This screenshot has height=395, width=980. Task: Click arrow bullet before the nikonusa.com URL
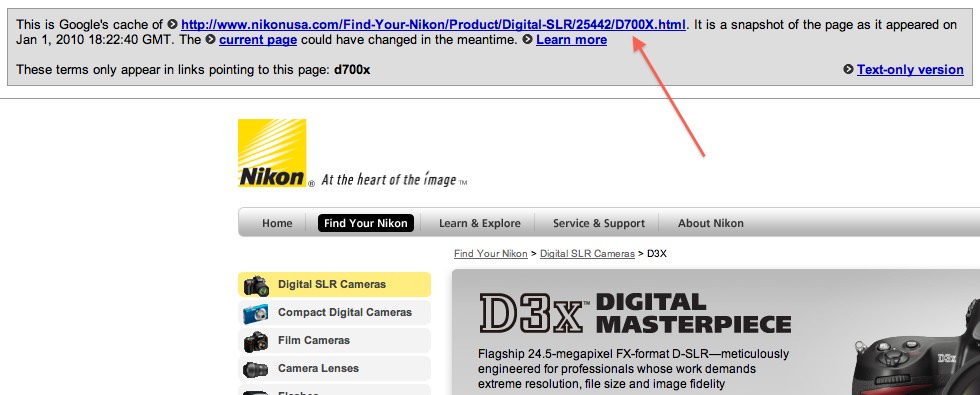(x=173, y=25)
